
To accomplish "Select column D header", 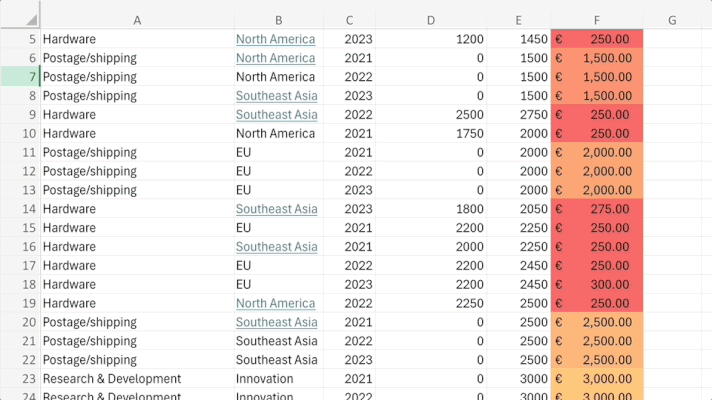I will [x=430, y=20].
